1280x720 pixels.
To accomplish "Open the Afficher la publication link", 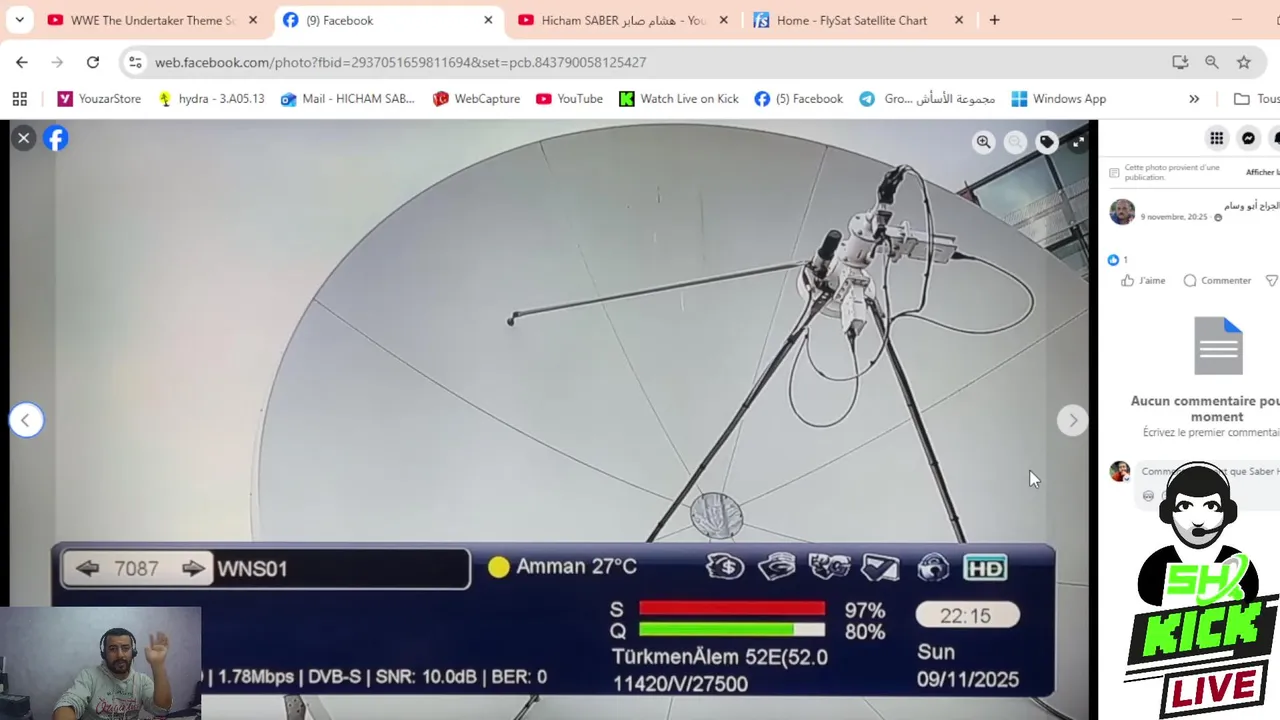I will tap(1262, 172).
